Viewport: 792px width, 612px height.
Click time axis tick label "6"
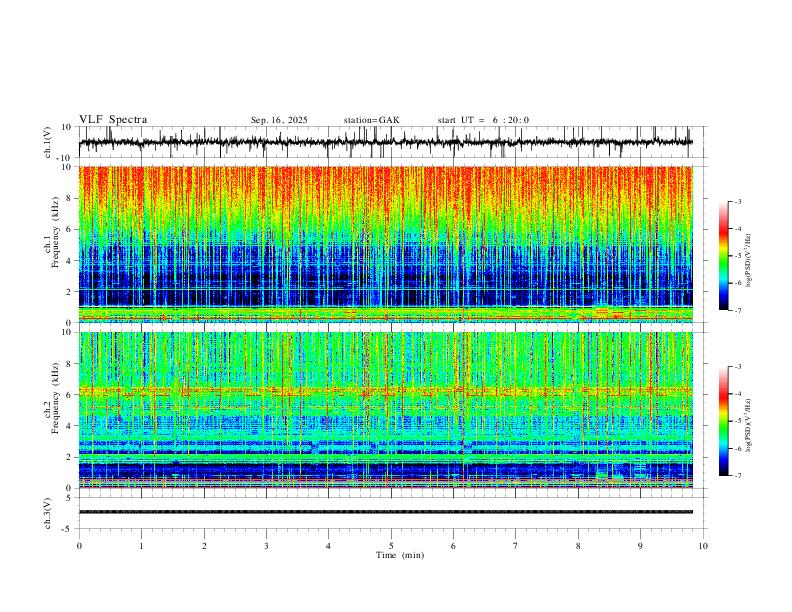453,546
